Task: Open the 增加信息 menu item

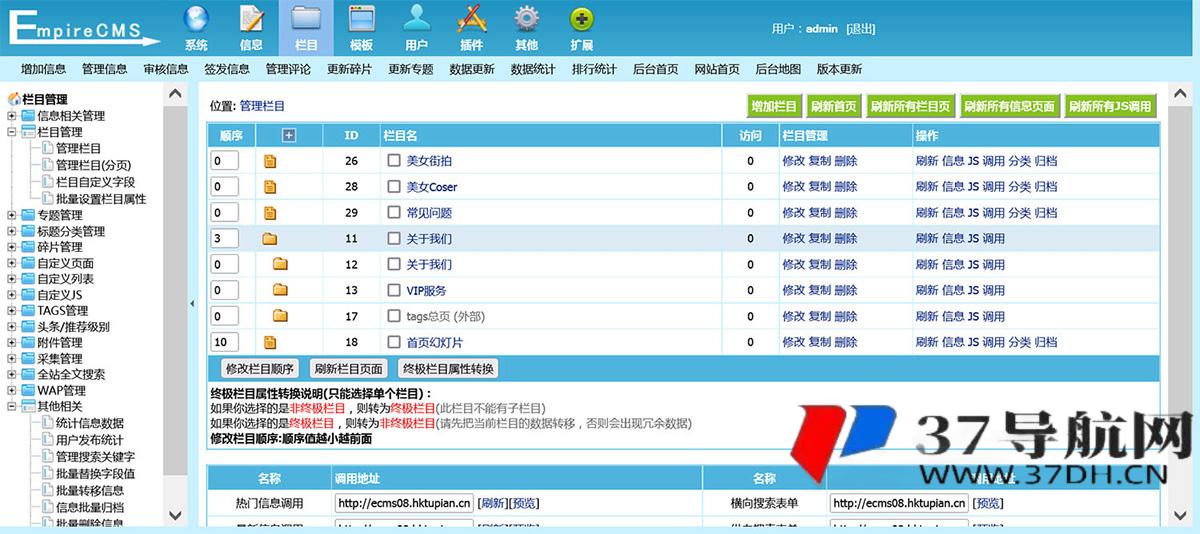Action: pyautogui.click(x=43, y=69)
